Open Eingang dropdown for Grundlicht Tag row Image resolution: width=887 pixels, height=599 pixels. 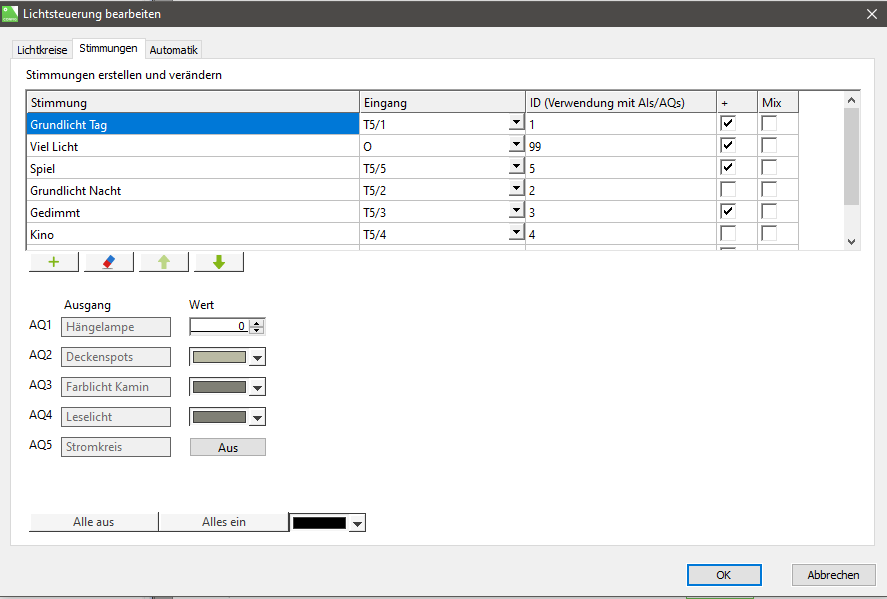coord(516,124)
